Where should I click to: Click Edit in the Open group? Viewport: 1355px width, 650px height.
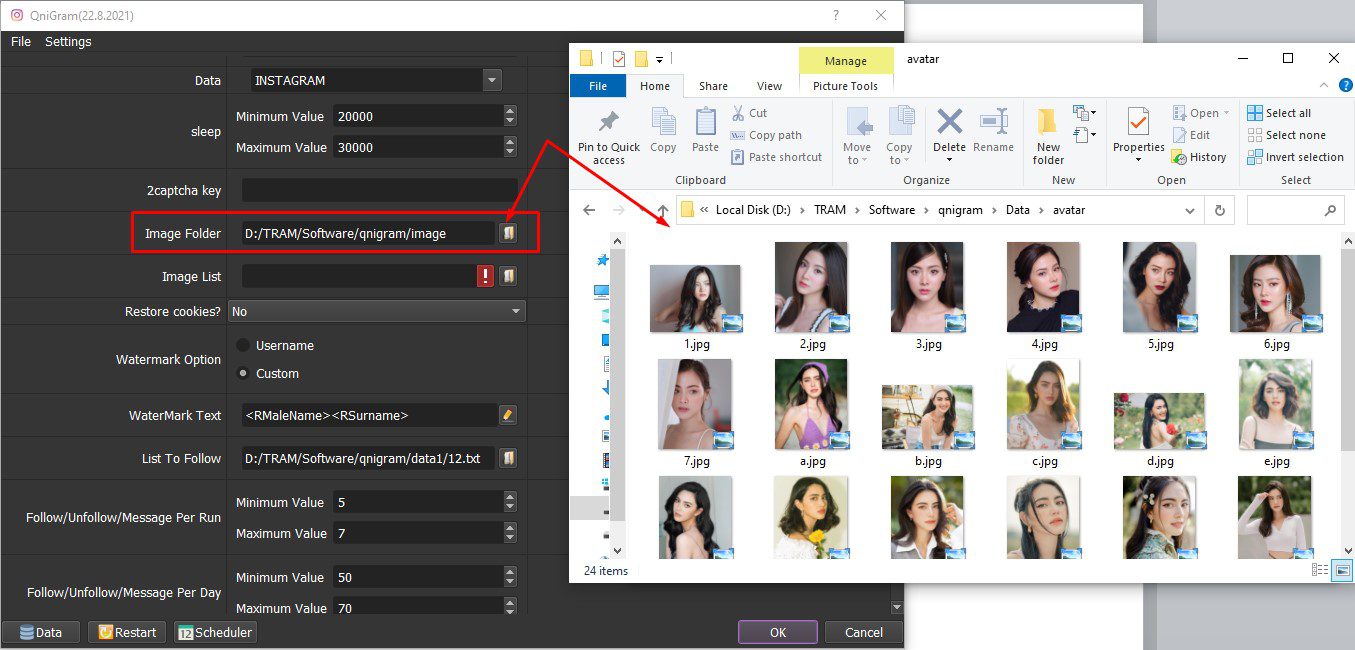coord(1190,135)
